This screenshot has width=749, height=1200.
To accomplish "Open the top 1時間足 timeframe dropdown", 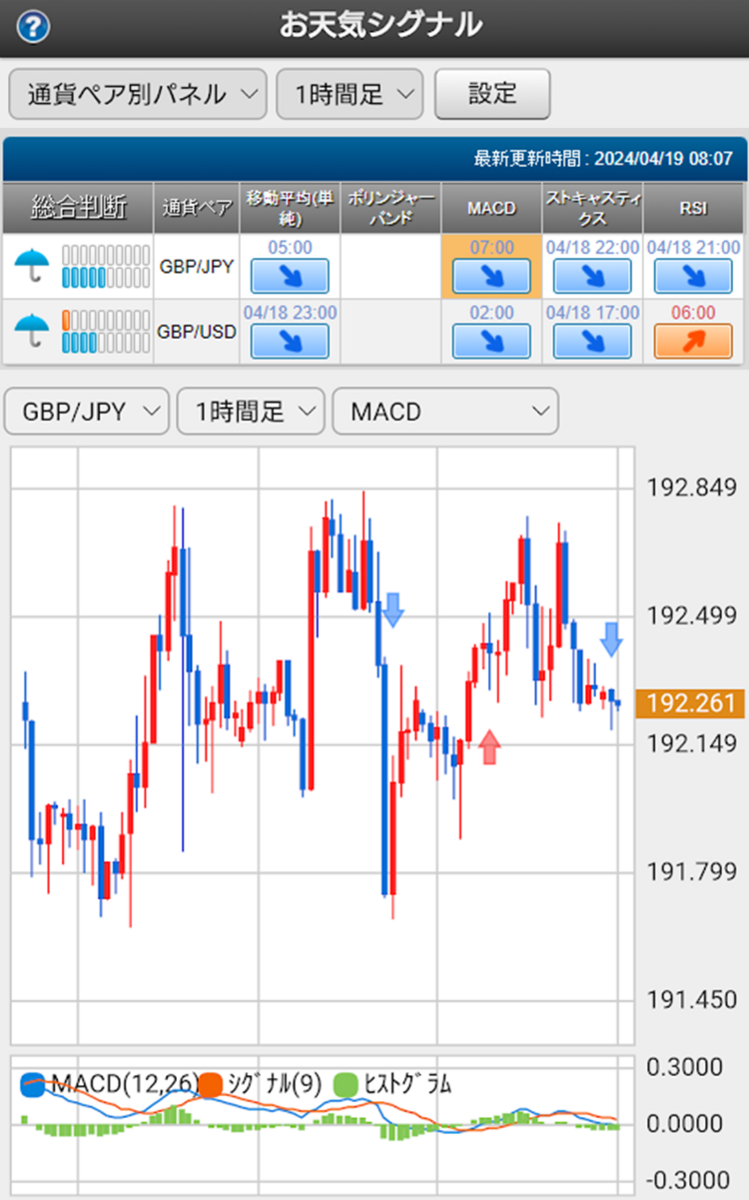I will [x=350, y=94].
